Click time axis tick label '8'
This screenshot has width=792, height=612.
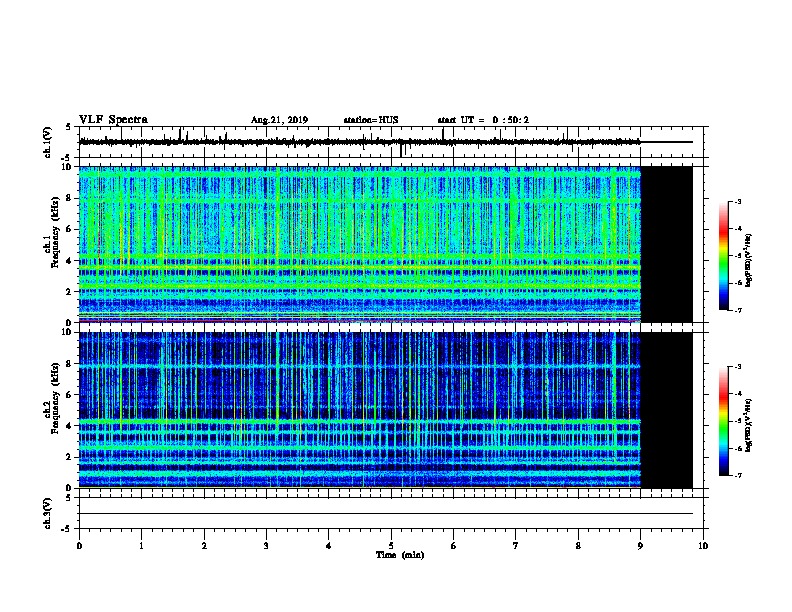578,546
